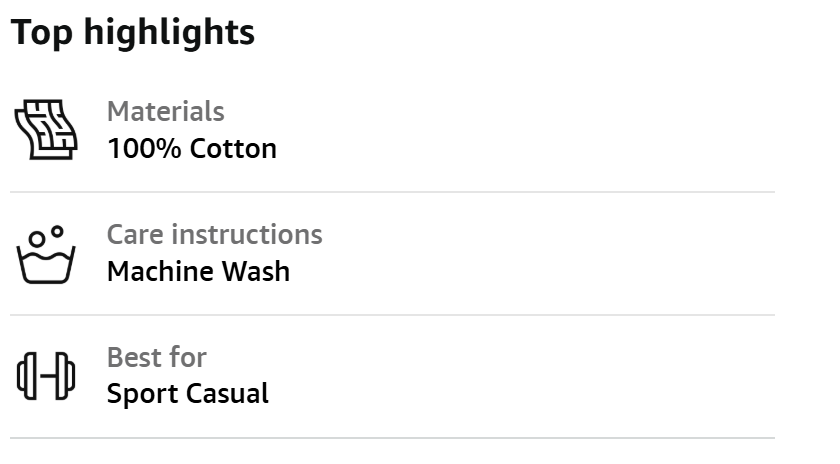Click the Best for label

point(156,357)
